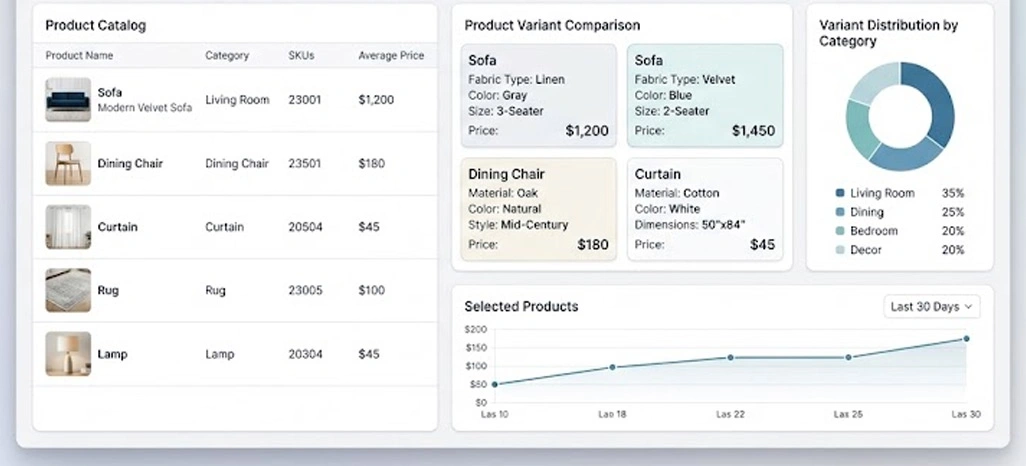Click the Las 10 chart data point
This screenshot has height=466, width=1026.
(495, 385)
